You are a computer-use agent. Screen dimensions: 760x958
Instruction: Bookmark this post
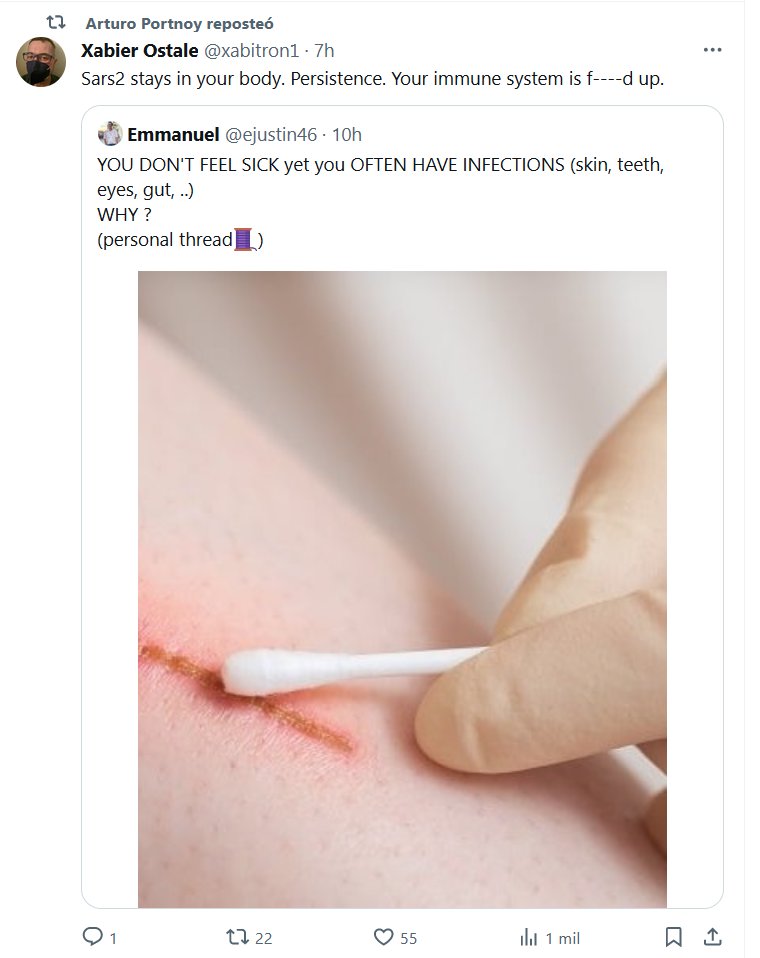pos(674,937)
